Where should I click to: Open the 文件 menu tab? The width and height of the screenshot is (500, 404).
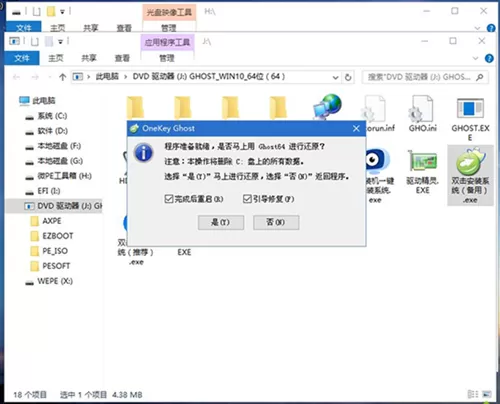tap(22, 58)
